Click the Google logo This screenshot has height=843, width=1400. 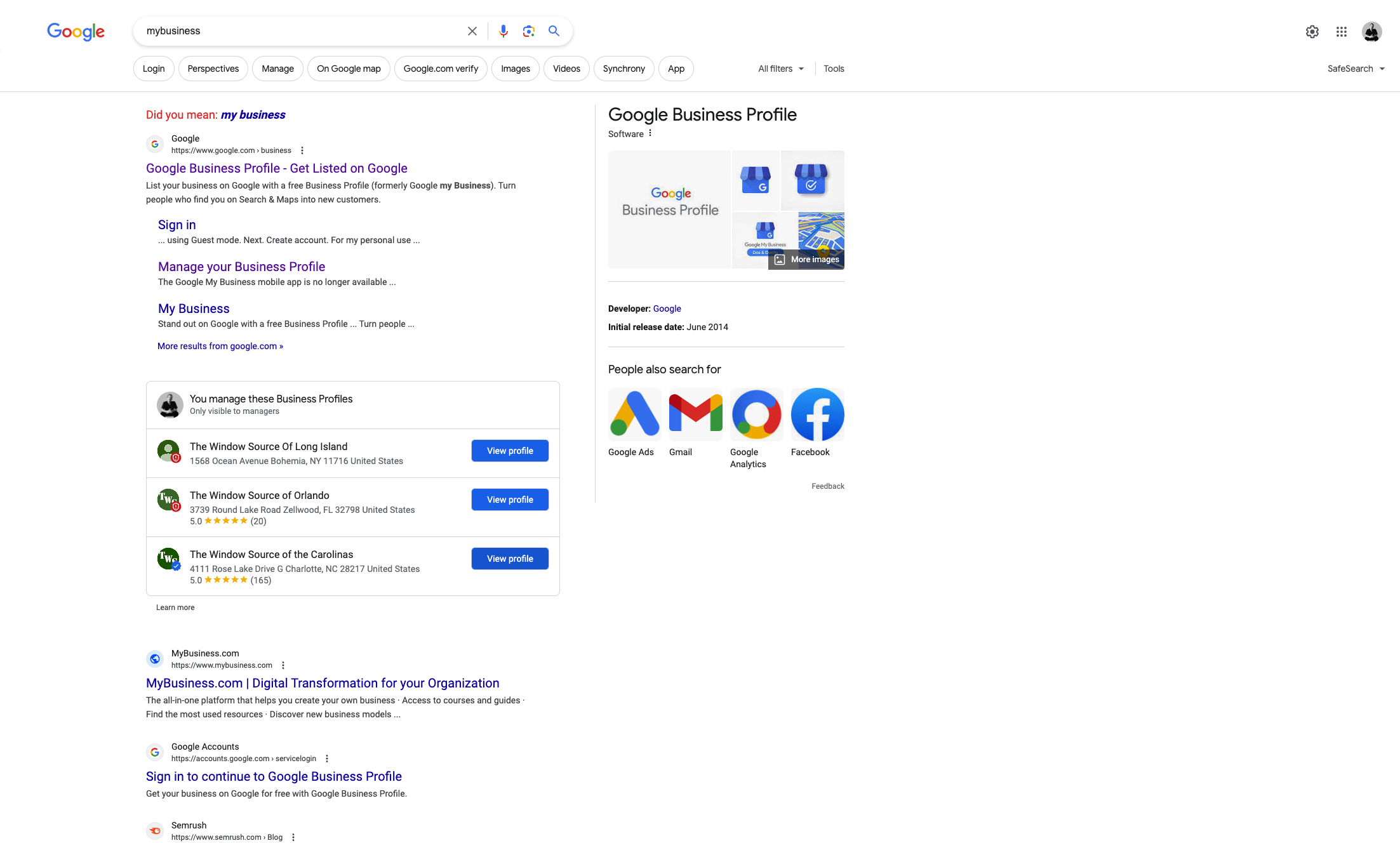(76, 31)
